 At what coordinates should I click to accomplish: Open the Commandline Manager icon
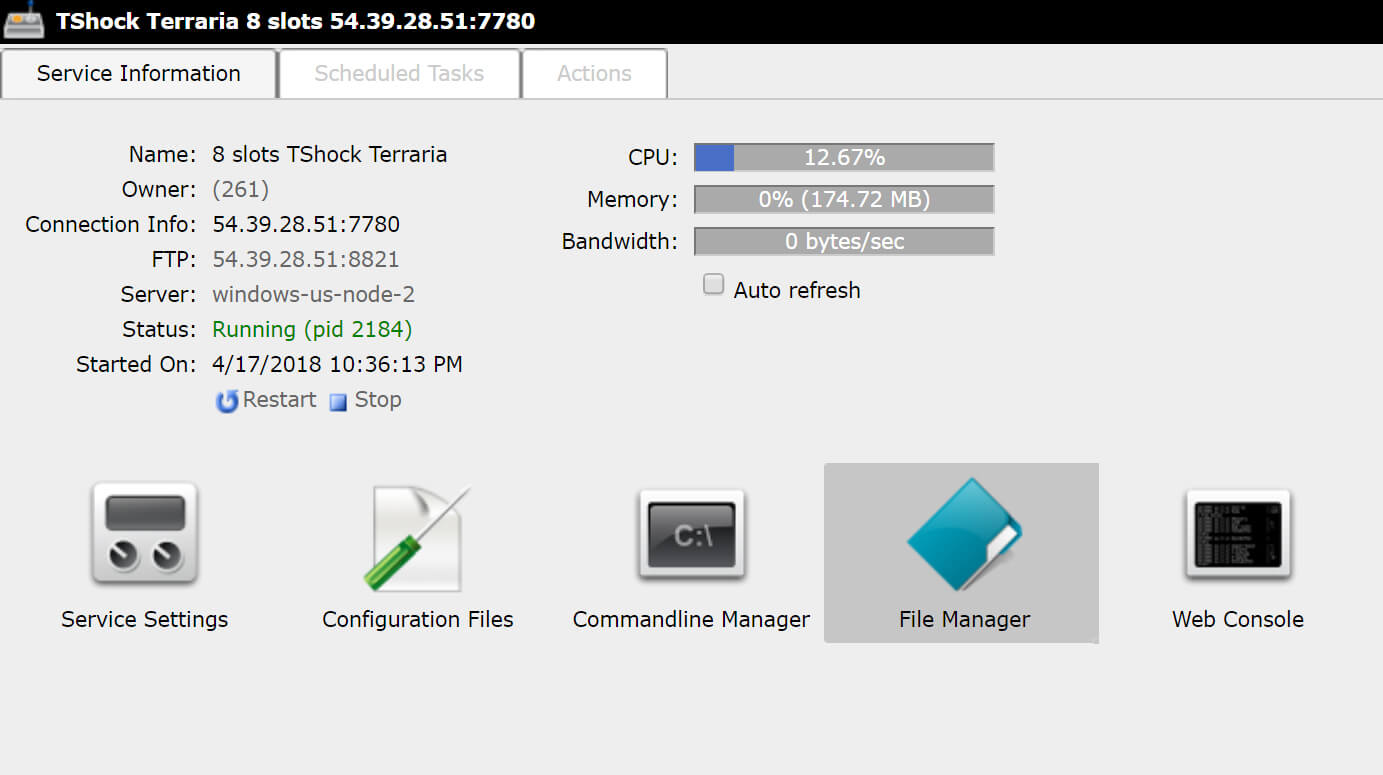pos(691,535)
